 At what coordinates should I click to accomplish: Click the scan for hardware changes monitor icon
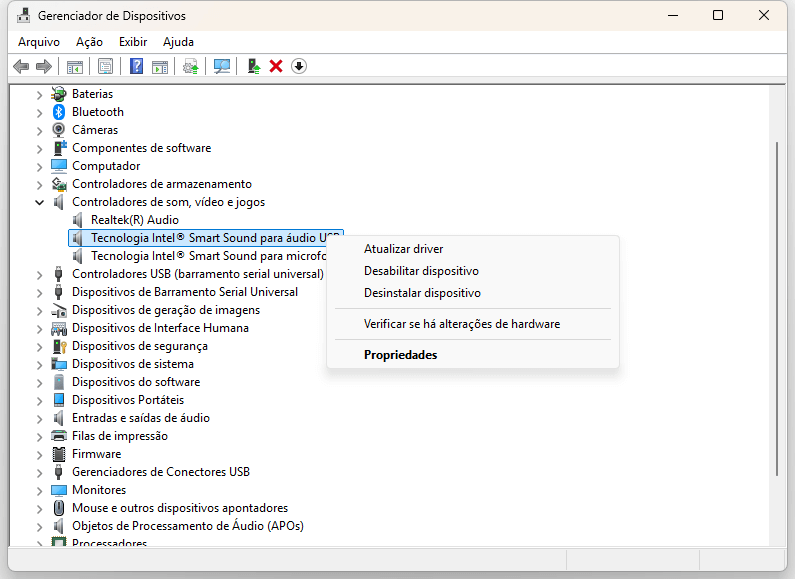click(x=222, y=66)
